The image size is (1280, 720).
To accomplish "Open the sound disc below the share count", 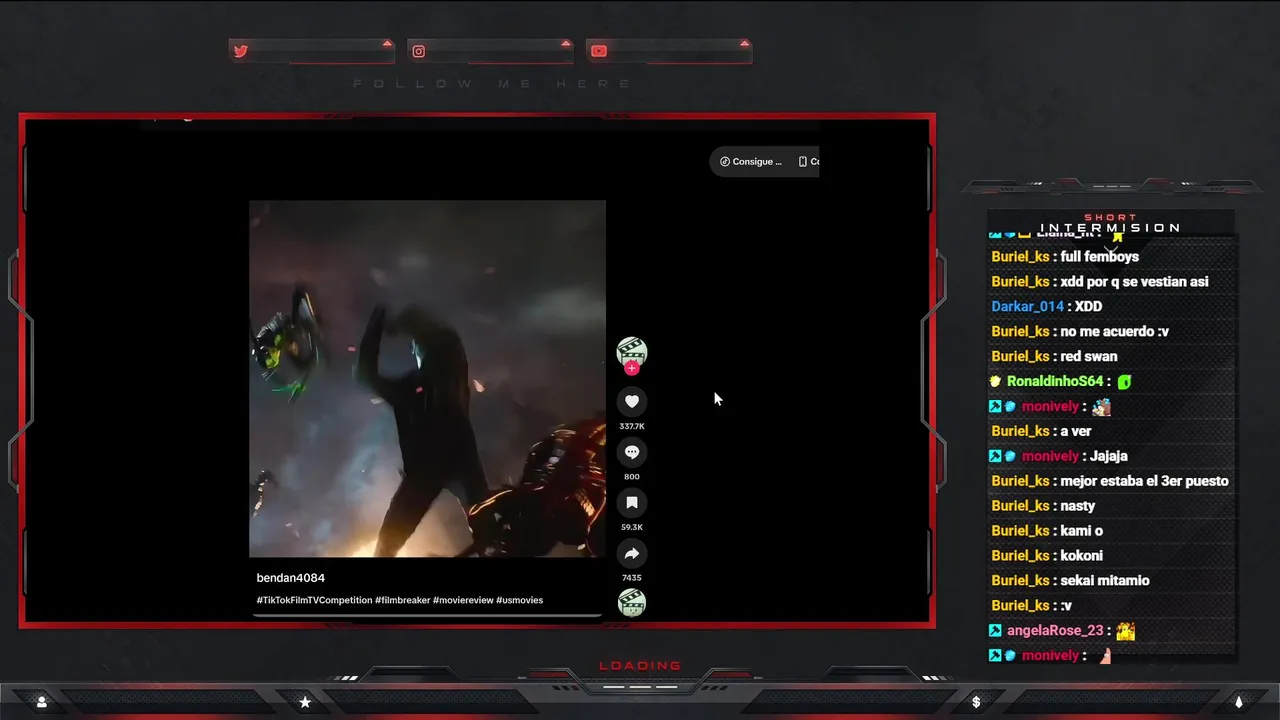I will click(x=632, y=601).
